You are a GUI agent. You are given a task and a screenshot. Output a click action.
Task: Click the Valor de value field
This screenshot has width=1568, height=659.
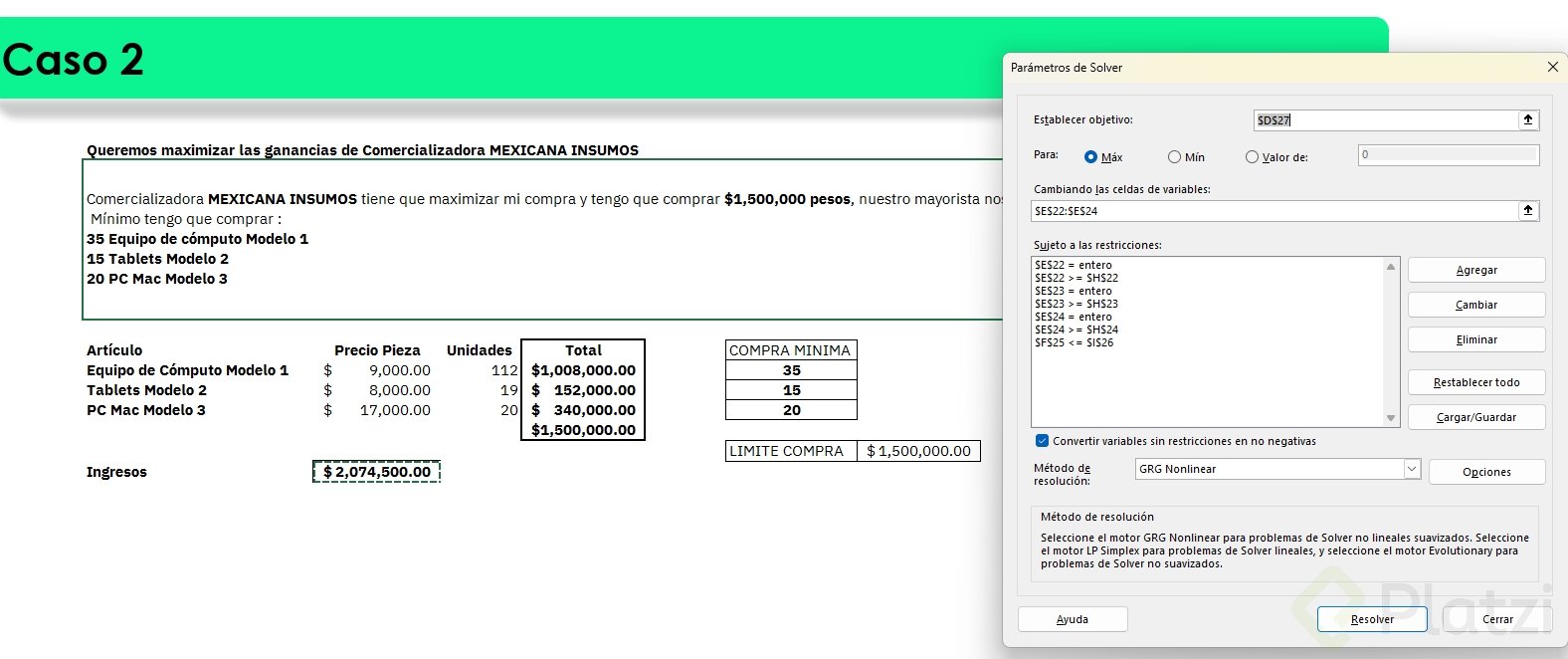pos(1449,155)
